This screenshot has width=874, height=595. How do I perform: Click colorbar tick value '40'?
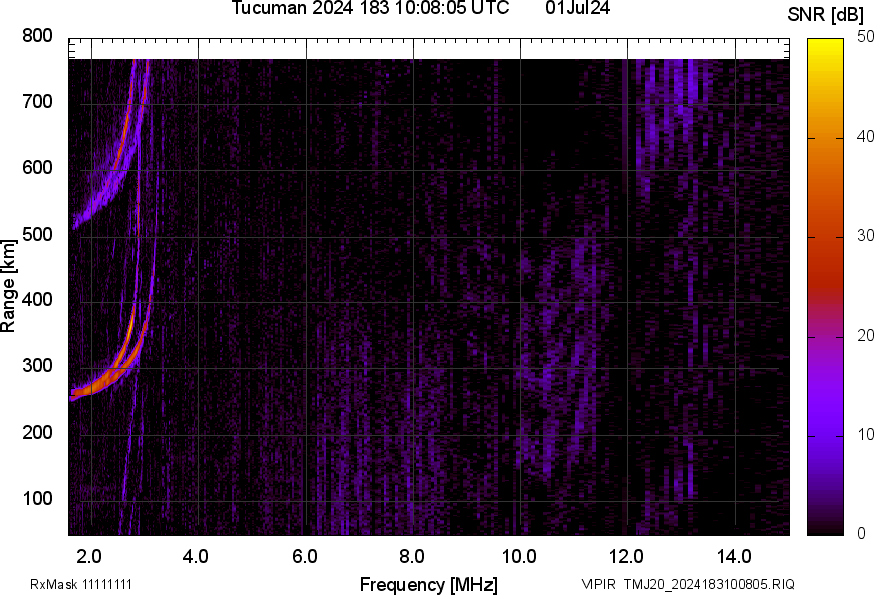point(865,136)
